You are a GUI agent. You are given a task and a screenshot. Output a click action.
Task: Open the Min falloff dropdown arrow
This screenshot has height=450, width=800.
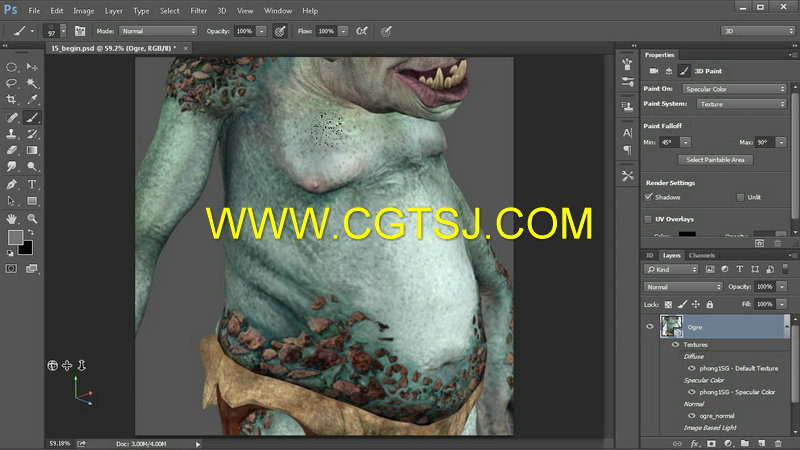tap(686, 142)
